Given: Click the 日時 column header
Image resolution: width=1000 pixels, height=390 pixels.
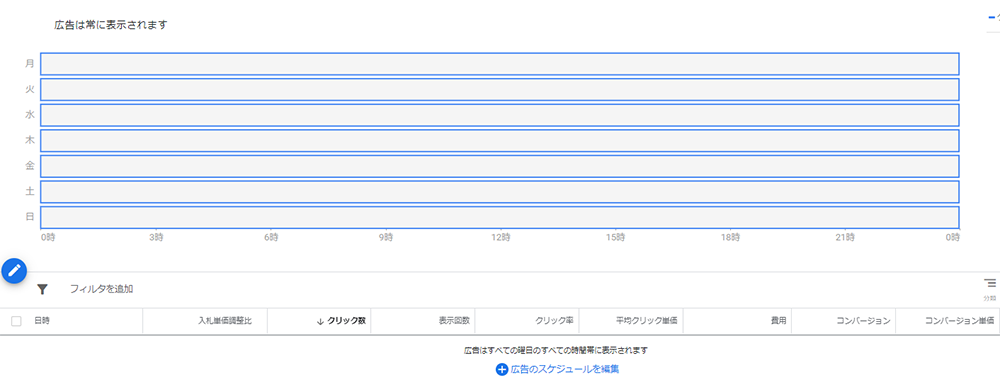Looking at the screenshot, I should tap(42, 321).
